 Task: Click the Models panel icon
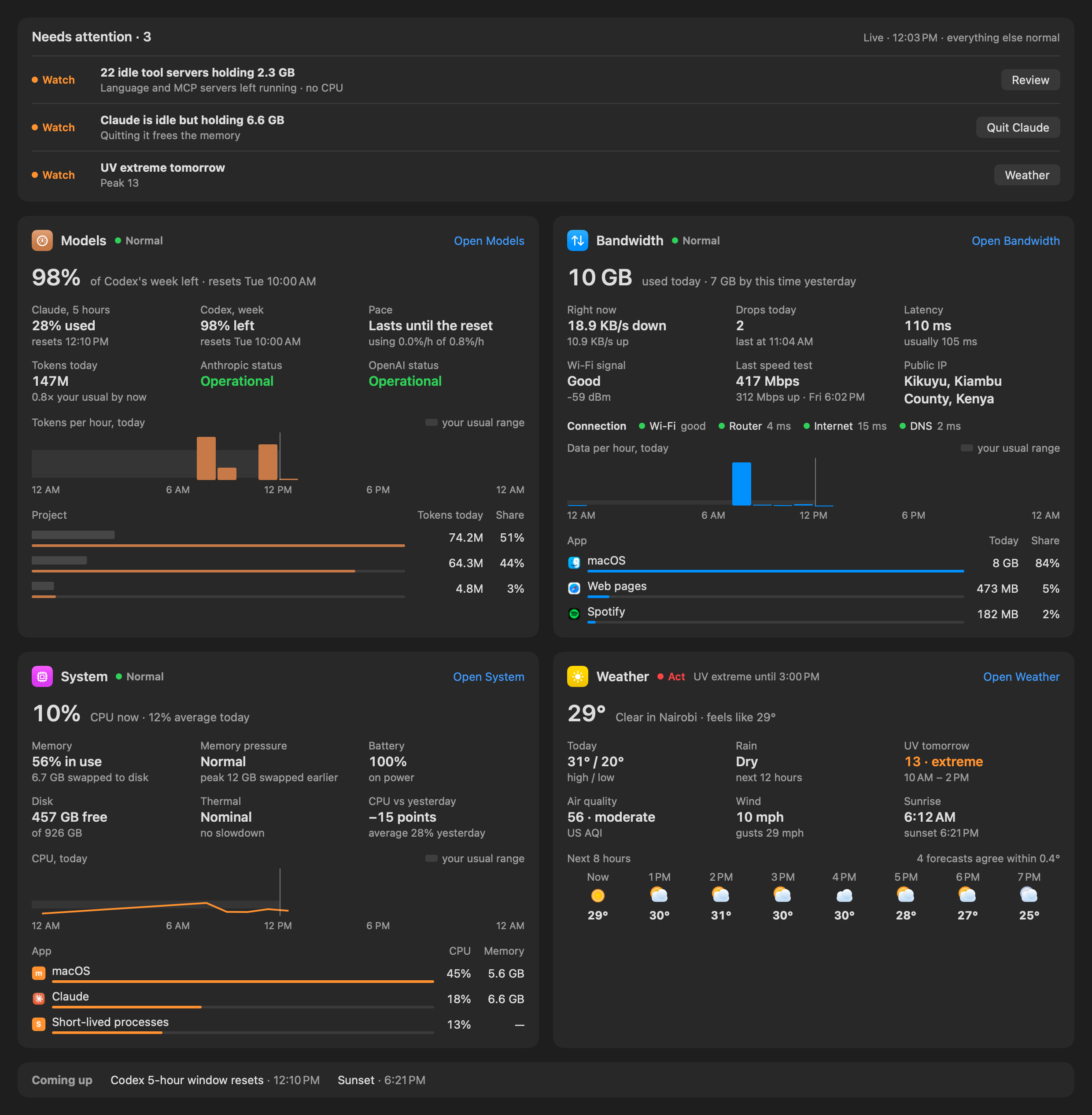[x=42, y=240]
